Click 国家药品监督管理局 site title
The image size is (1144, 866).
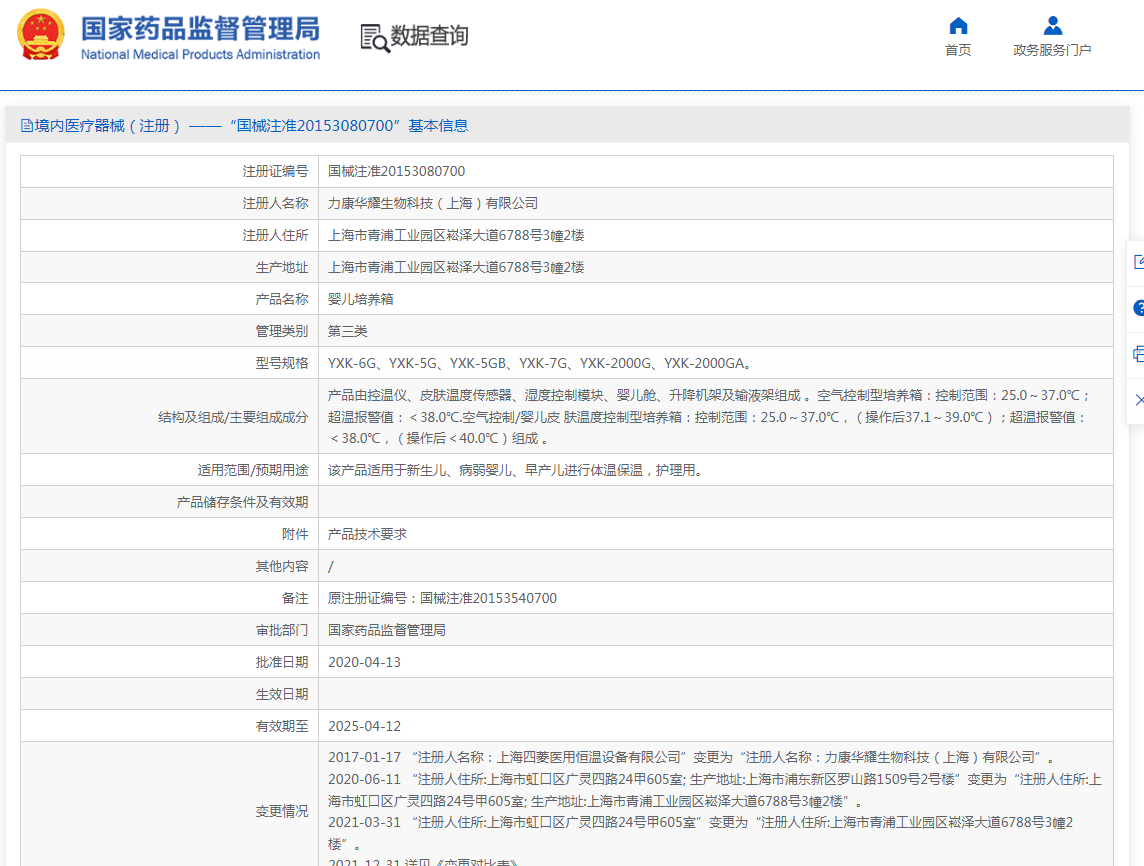200,28
